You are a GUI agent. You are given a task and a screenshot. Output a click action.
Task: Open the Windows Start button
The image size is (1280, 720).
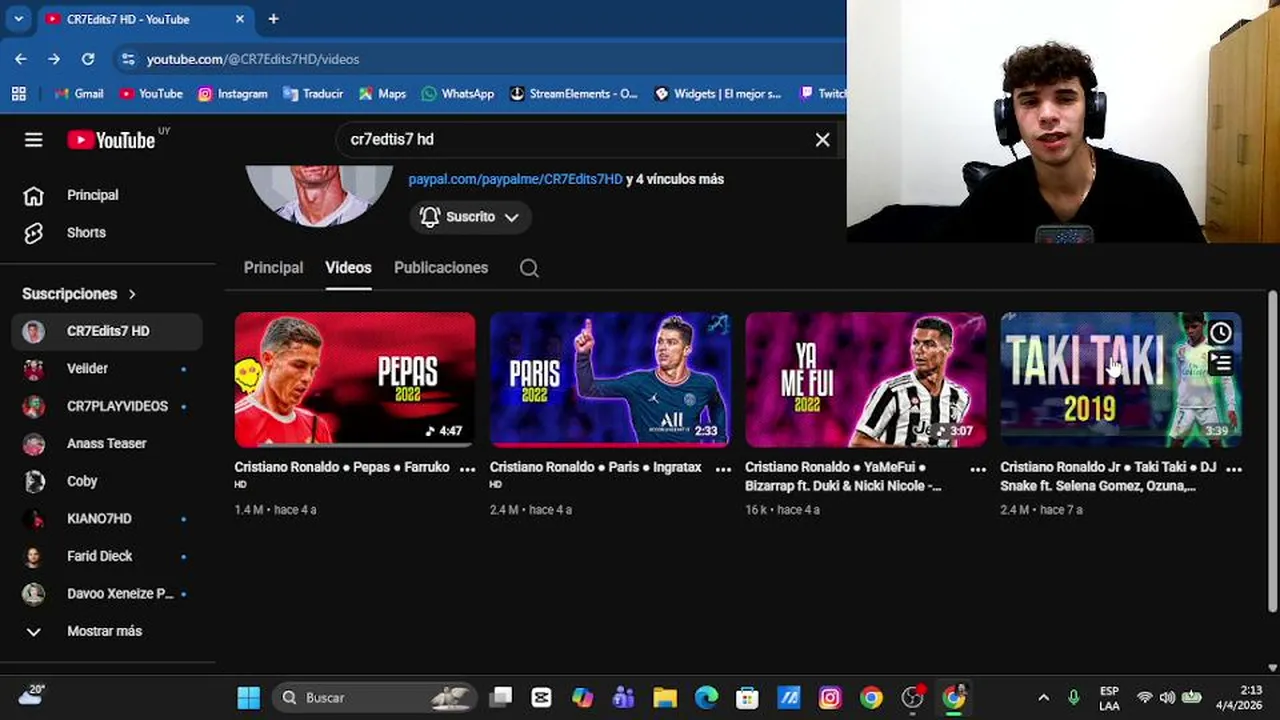click(248, 698)
